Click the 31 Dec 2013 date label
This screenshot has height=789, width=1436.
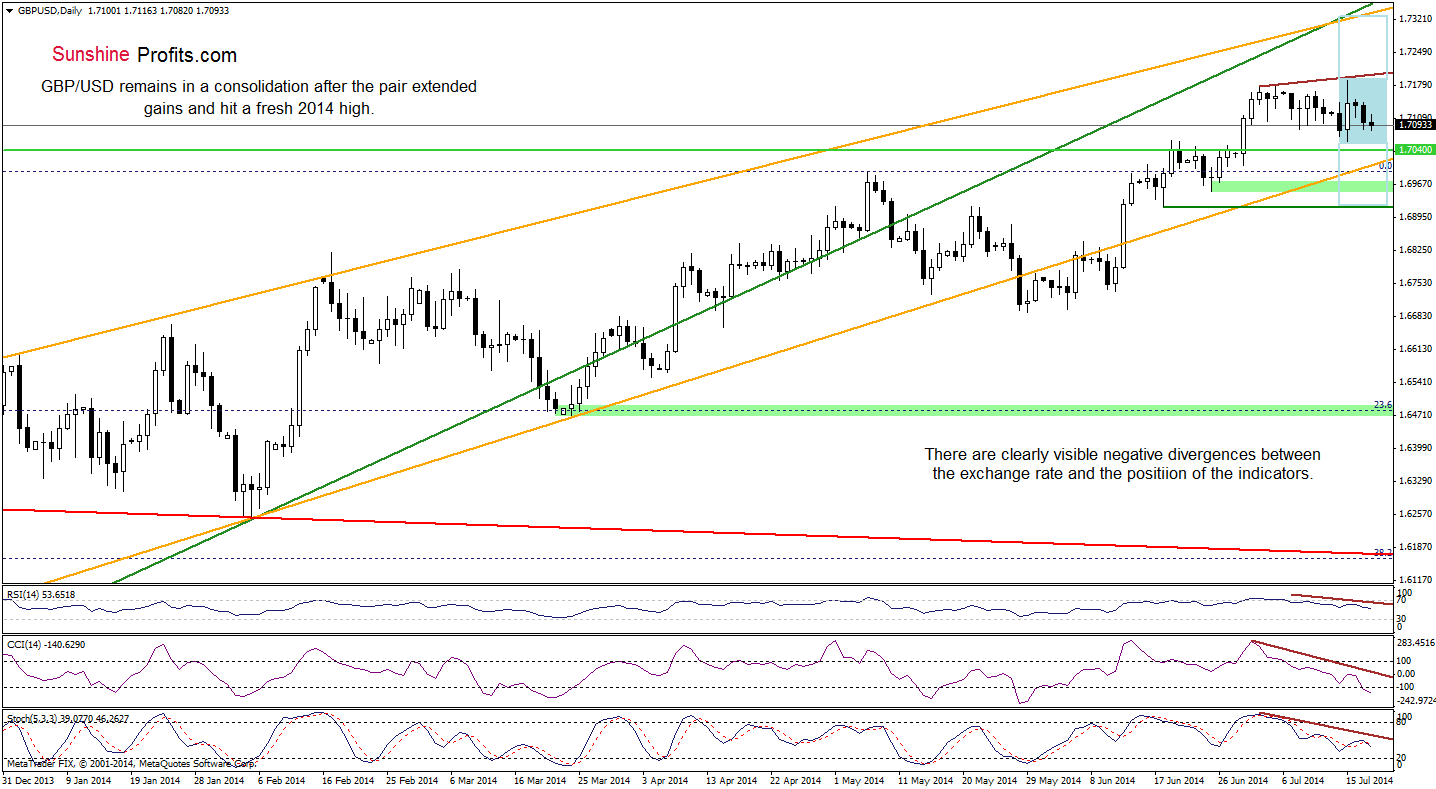point(28,779)
